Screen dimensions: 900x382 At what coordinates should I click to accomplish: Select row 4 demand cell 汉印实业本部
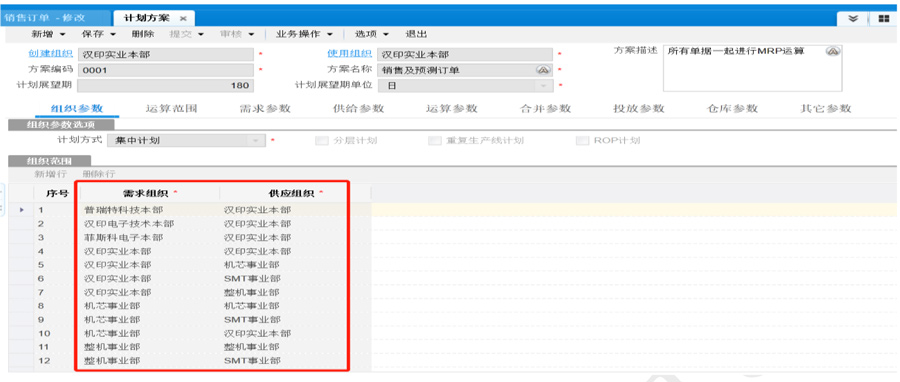(149, 251)
